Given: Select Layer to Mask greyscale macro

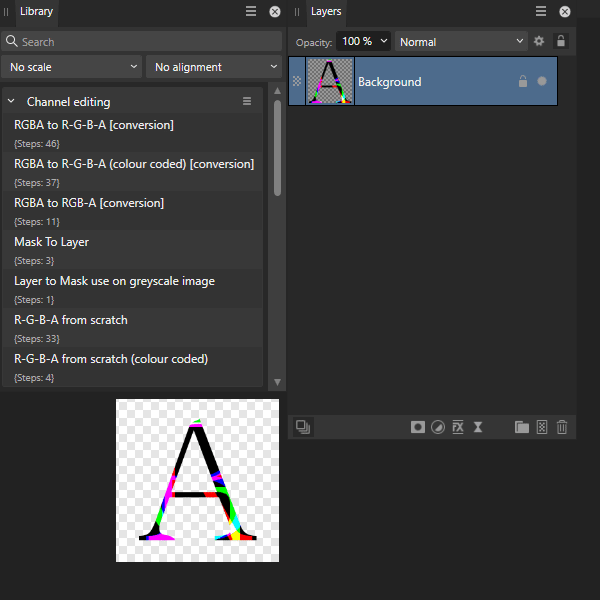Looking at the screenshot, I should pos(132,289).
